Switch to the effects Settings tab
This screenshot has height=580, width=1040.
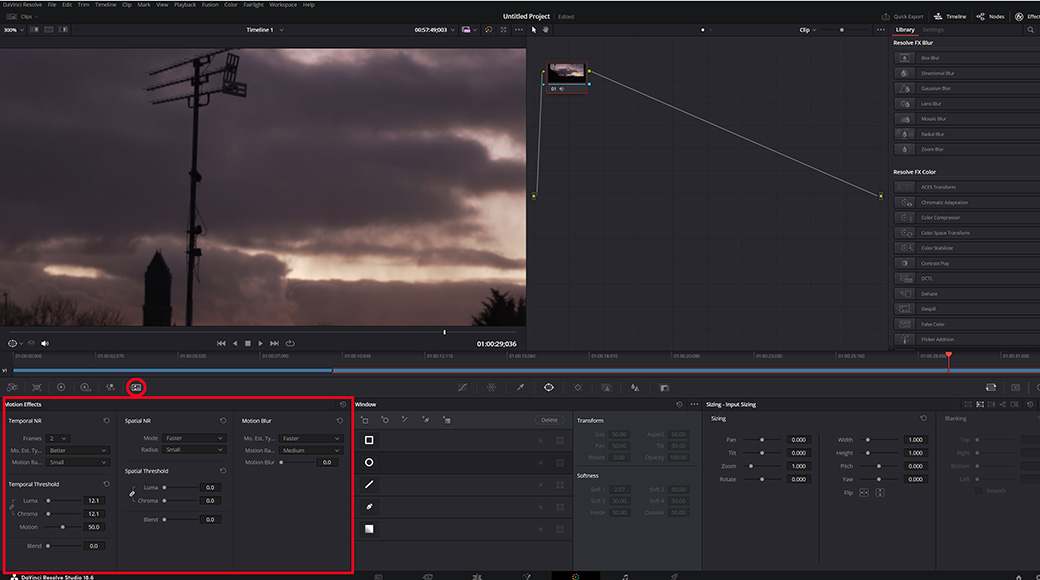coord(933,30)
